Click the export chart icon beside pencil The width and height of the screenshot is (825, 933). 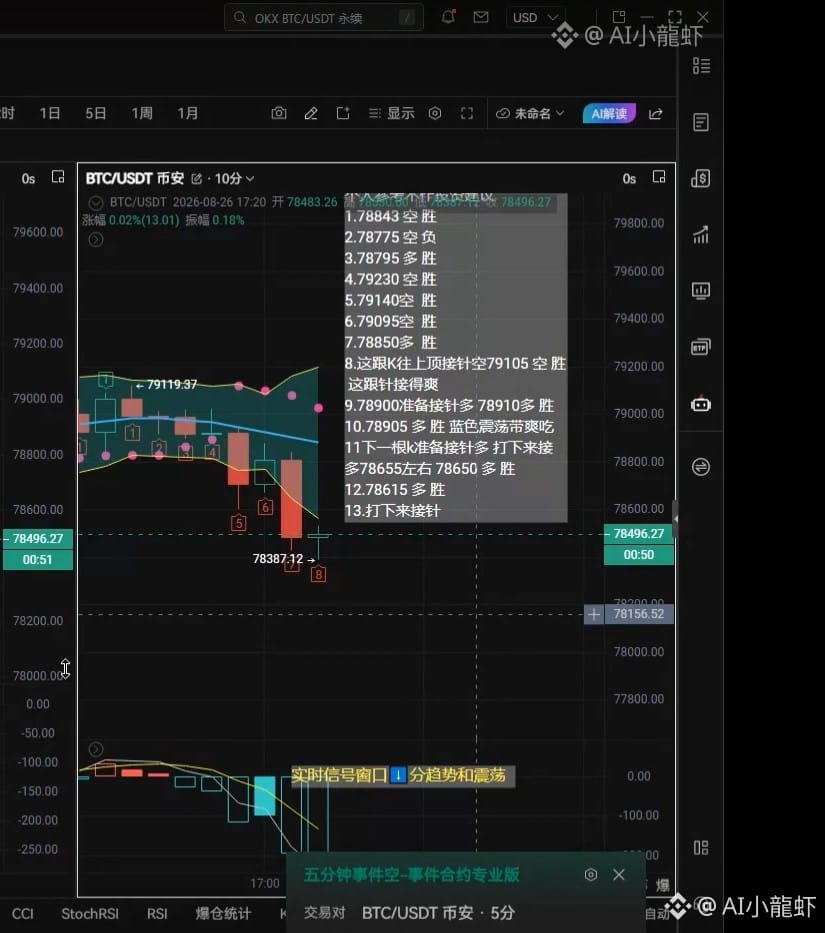pyautogui.click(x=343, y=113)
